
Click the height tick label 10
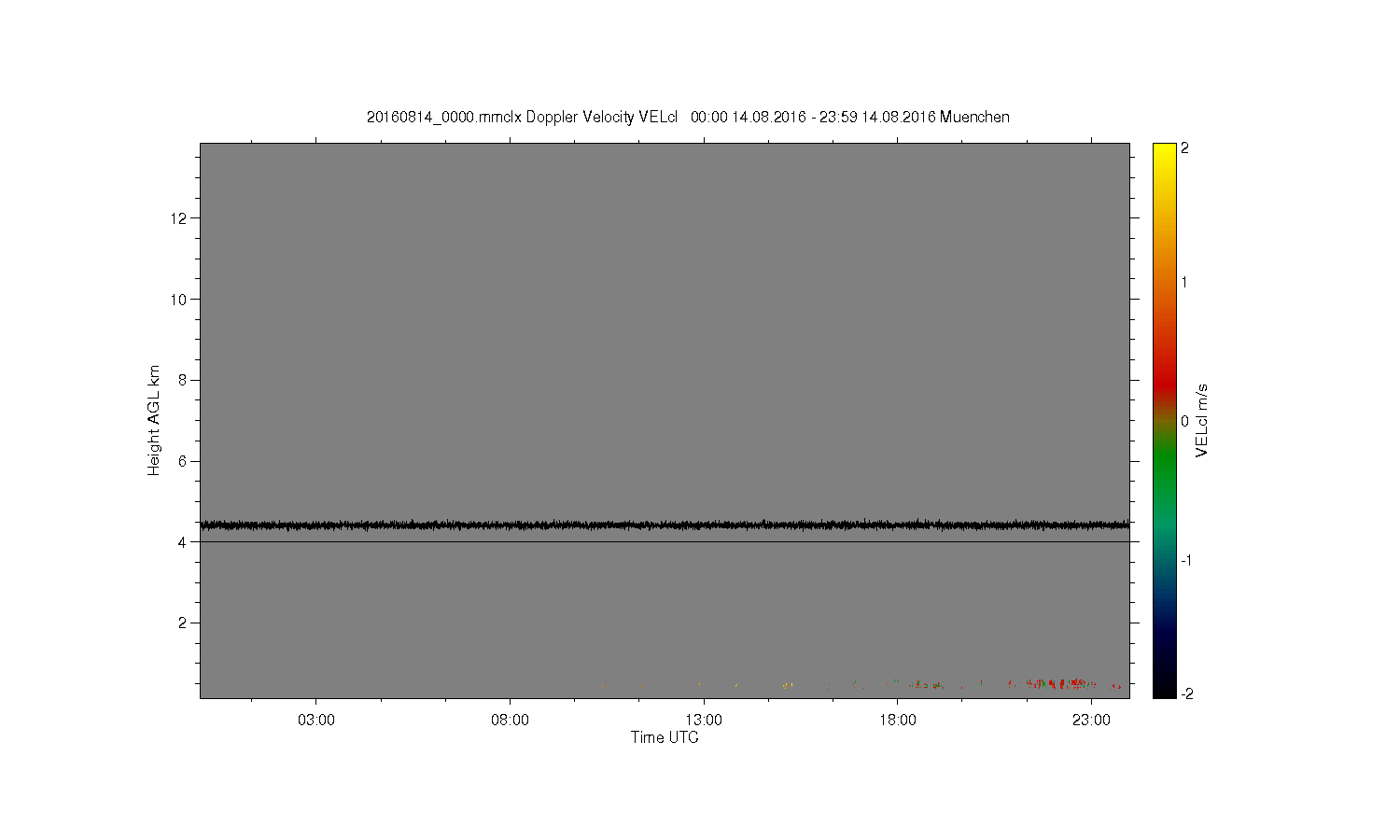[178, 300]
